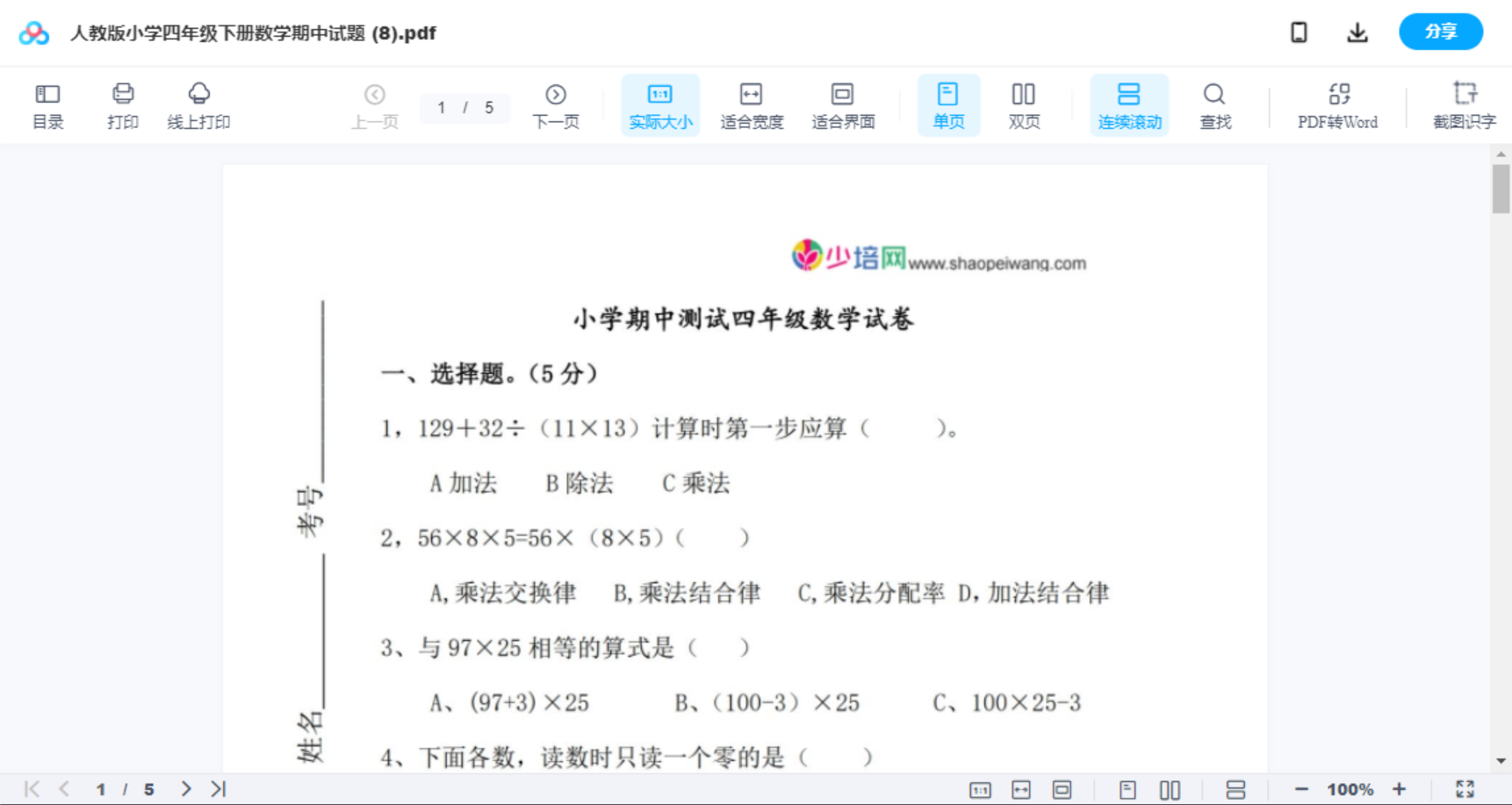Enable 适合宽度 fit-width zoom mode

(x=752, y=104)
